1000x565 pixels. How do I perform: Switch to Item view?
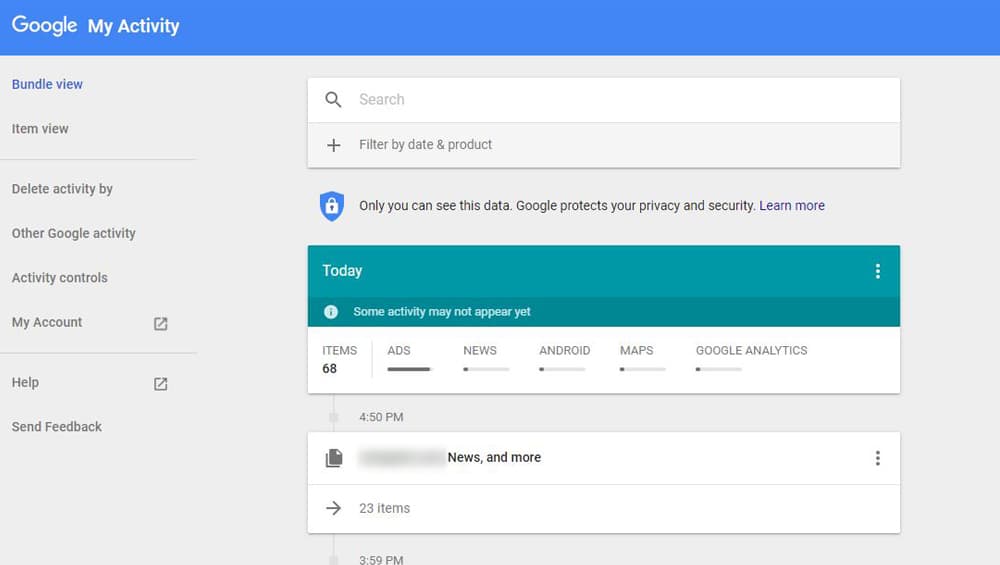point(40,129)
